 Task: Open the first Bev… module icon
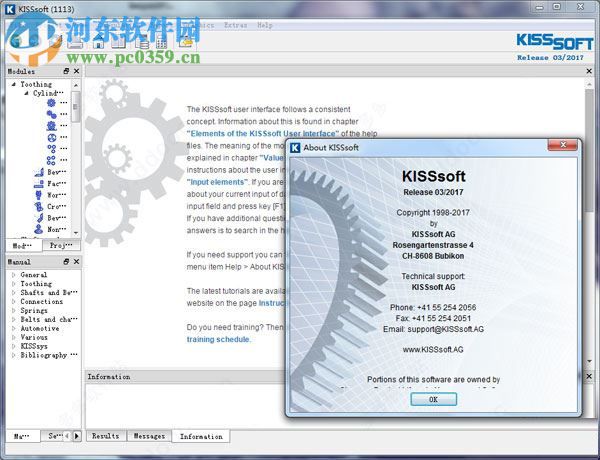point(39,172)
